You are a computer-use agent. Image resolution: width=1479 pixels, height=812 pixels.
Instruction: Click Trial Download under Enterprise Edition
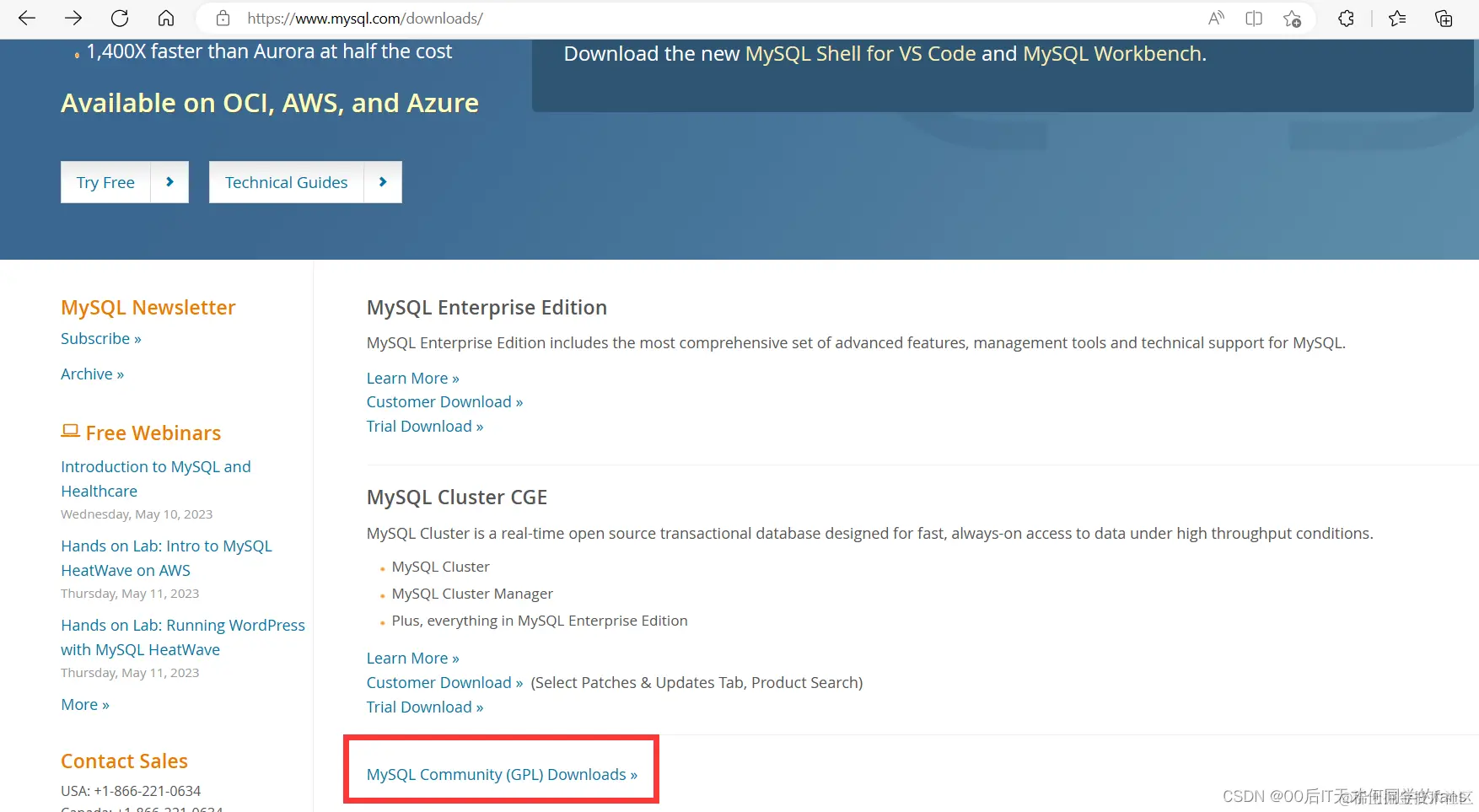pyautogui.click(x=425, y=426)
